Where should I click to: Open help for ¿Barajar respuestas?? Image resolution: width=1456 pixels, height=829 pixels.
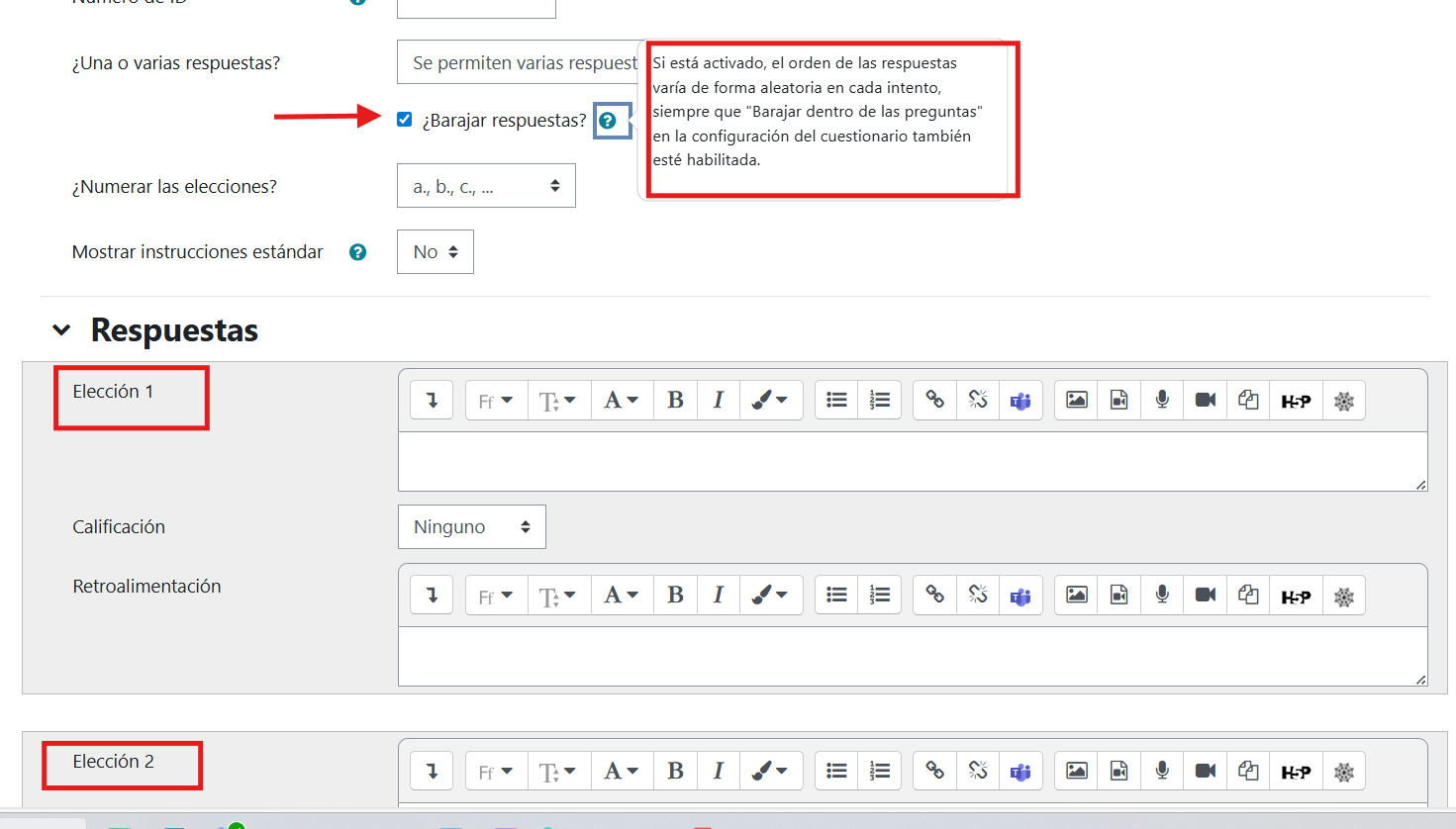[608, 121]
